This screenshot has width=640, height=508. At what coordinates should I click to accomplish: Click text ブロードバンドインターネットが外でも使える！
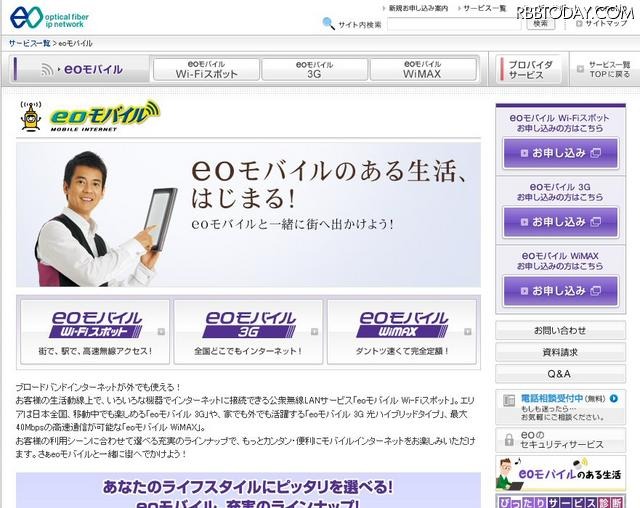click(98, 387)
